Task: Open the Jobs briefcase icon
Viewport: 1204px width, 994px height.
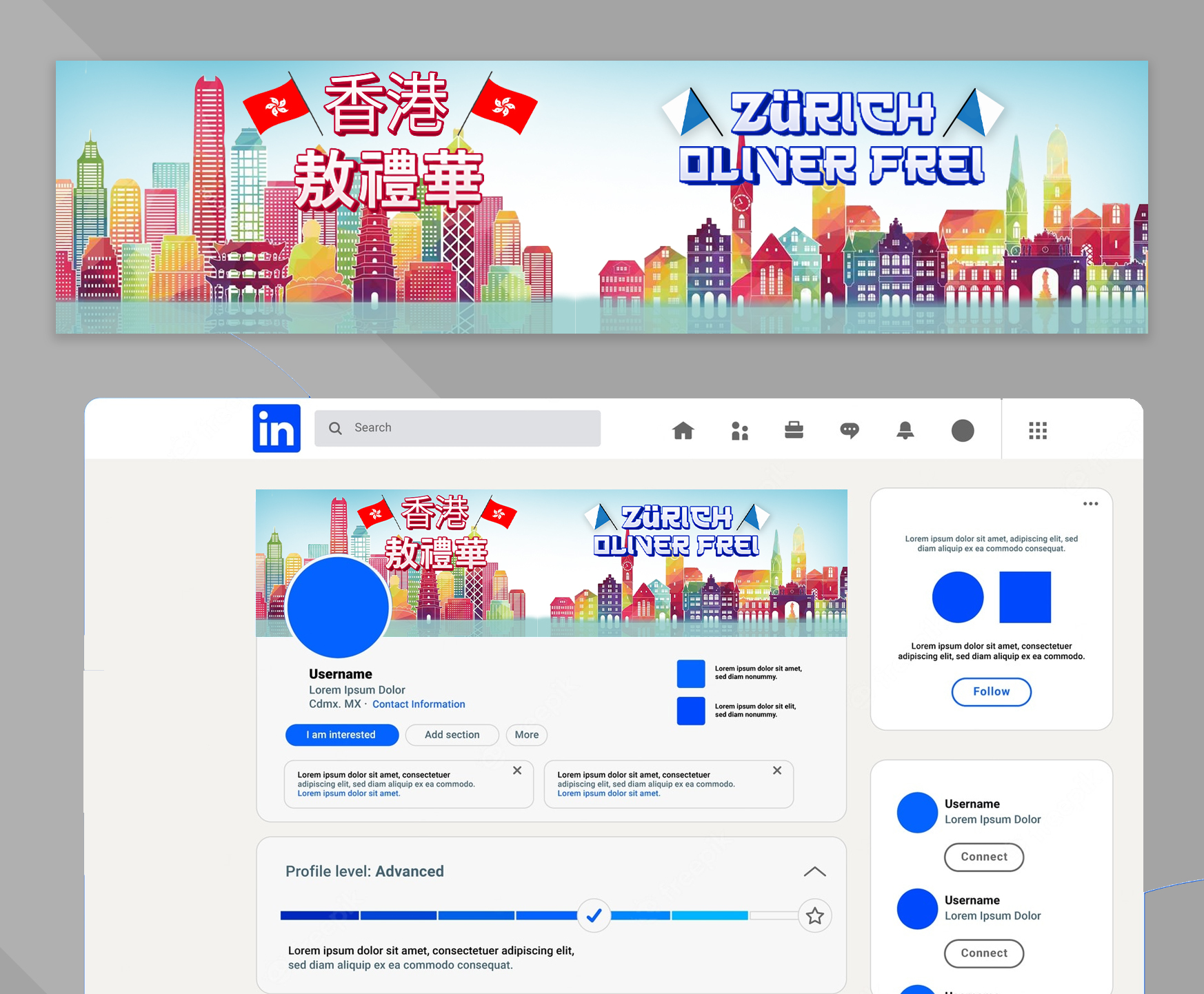Action: tap(794, 430)
